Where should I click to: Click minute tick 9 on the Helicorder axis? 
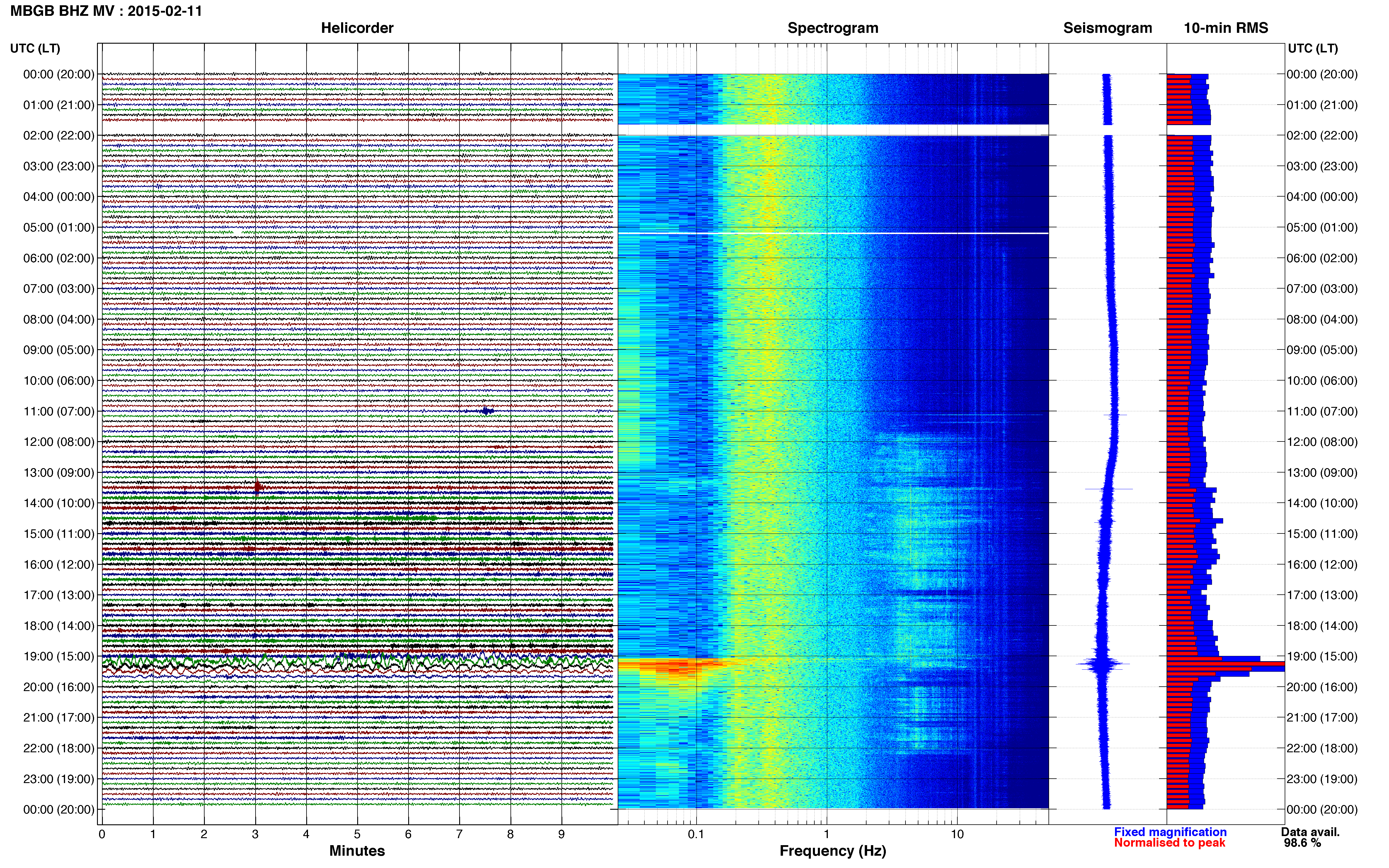[561, 834]
